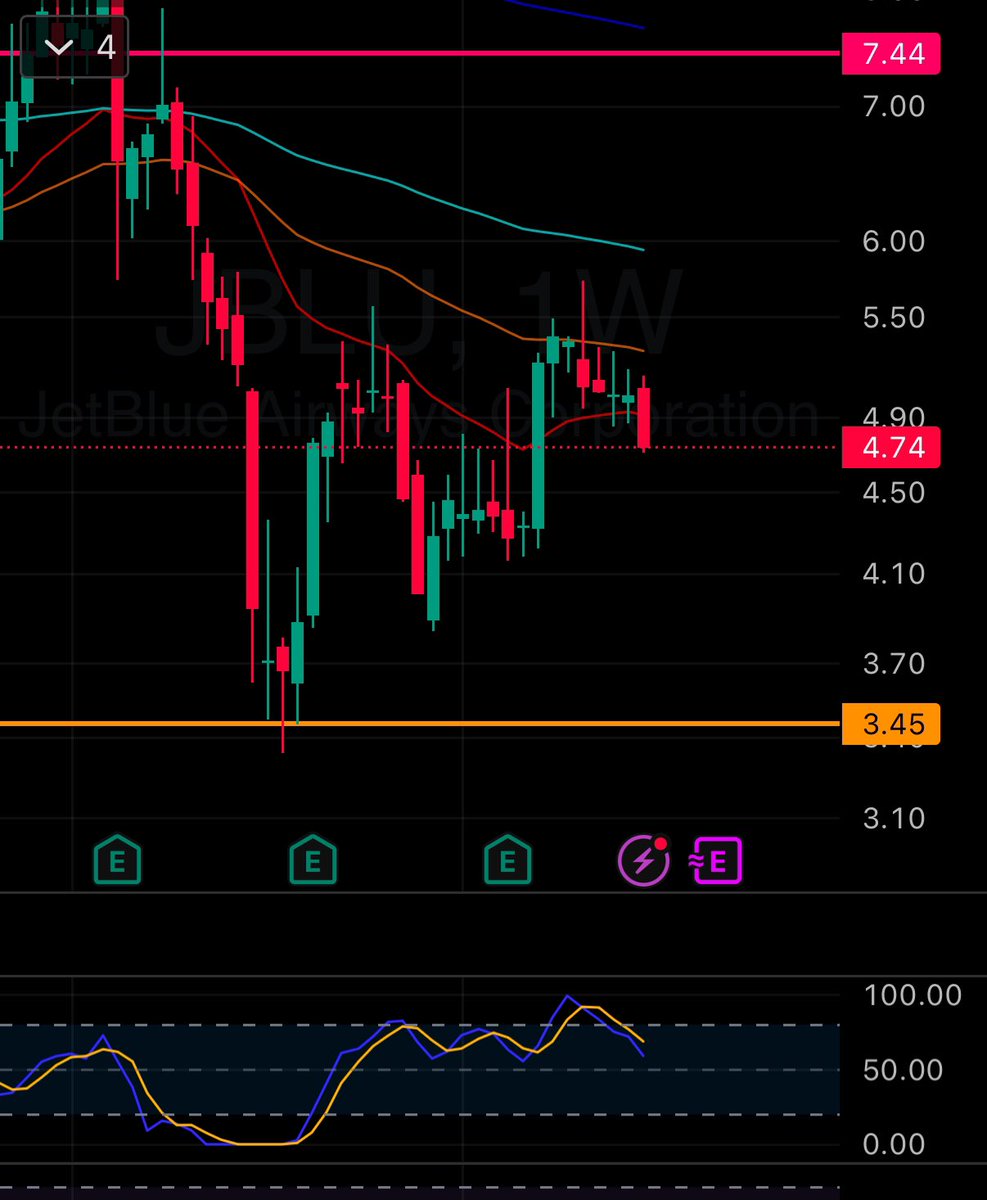The image size is (987, 1200).
Task: Select the orange 3.45 support price label
Action: pos(892,723)
